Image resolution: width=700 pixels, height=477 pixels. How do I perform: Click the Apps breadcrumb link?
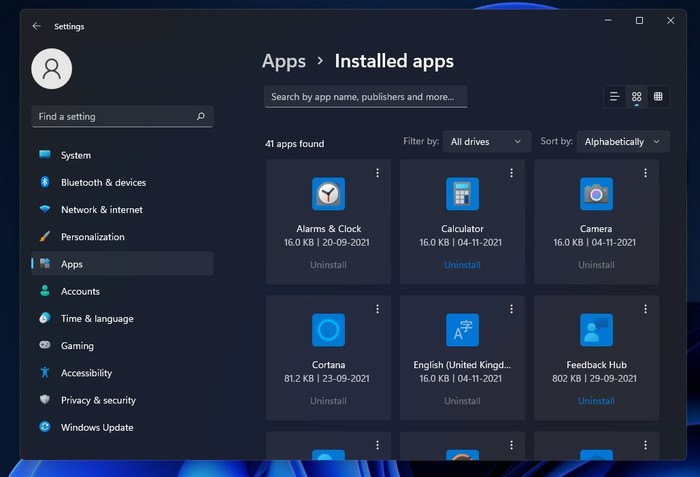click(x=284, y=61)
